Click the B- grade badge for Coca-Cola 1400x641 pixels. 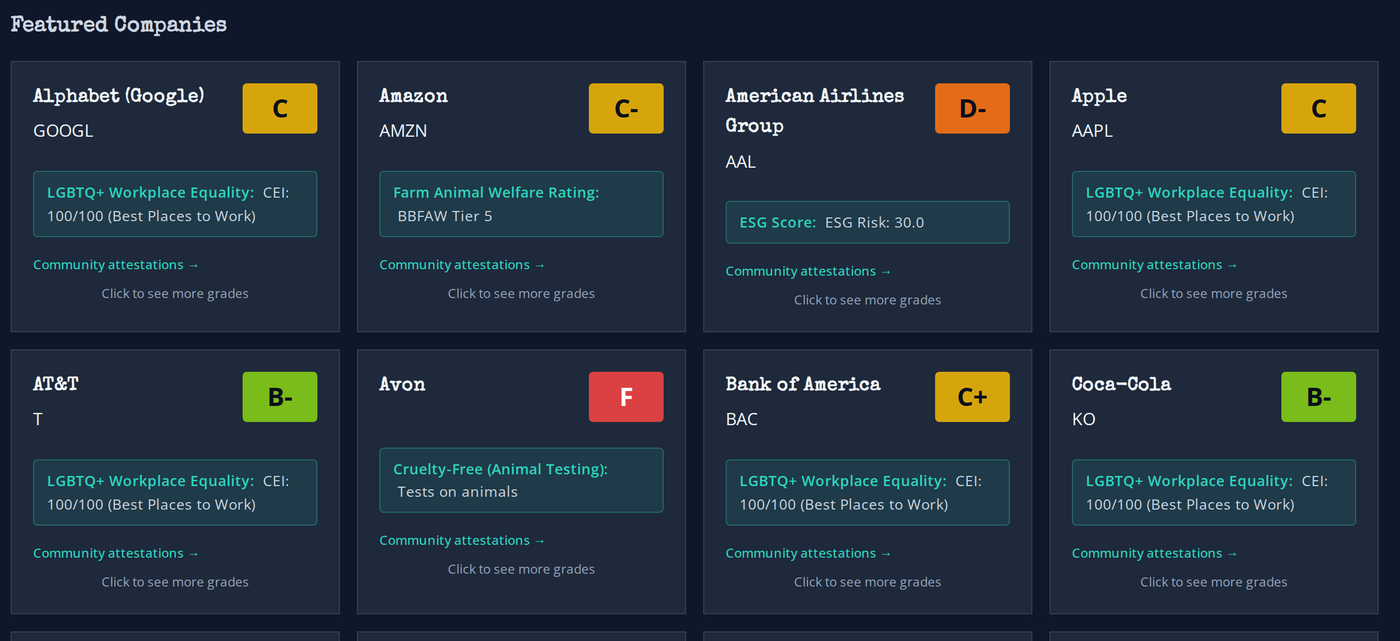click(1319, 397)
